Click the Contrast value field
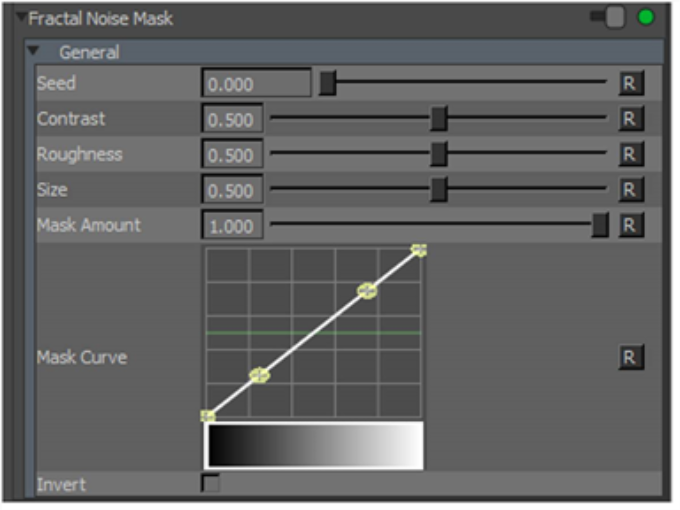This screenshot has width=680, height=510. coord(233,119)
